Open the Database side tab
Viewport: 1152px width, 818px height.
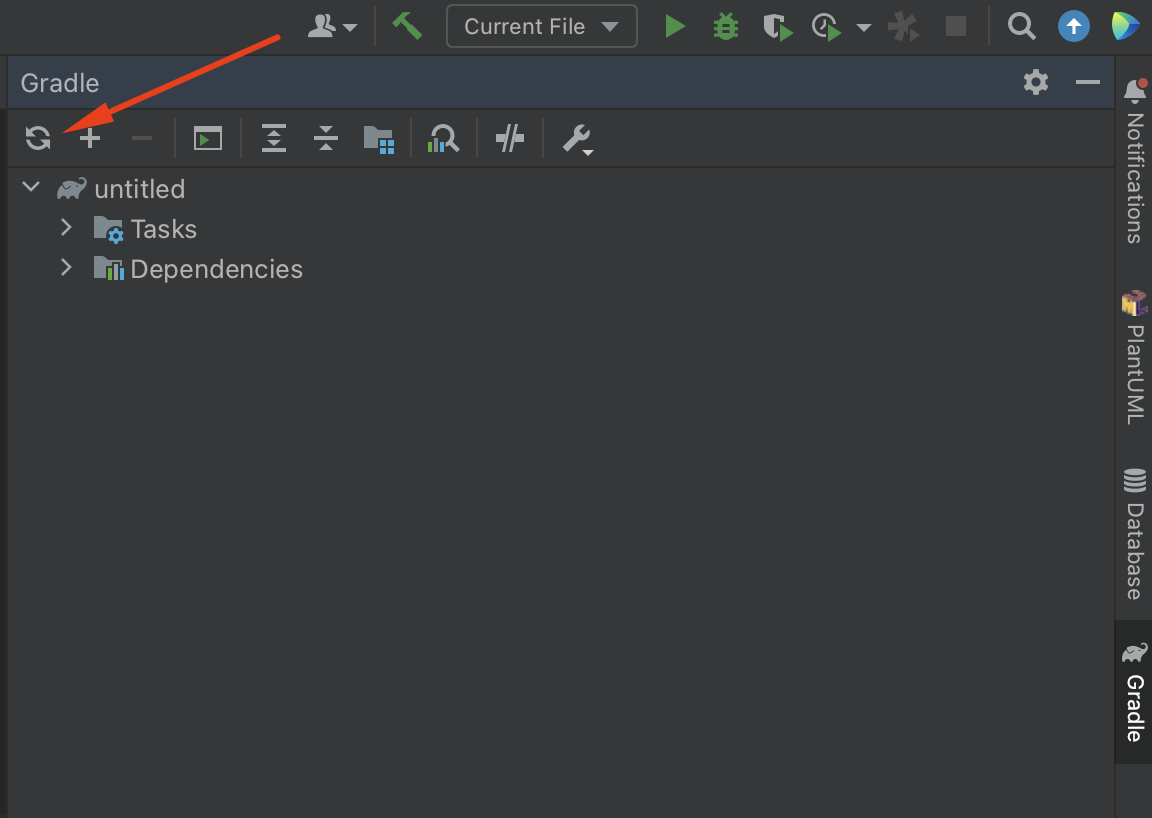tap(1134, 534)
